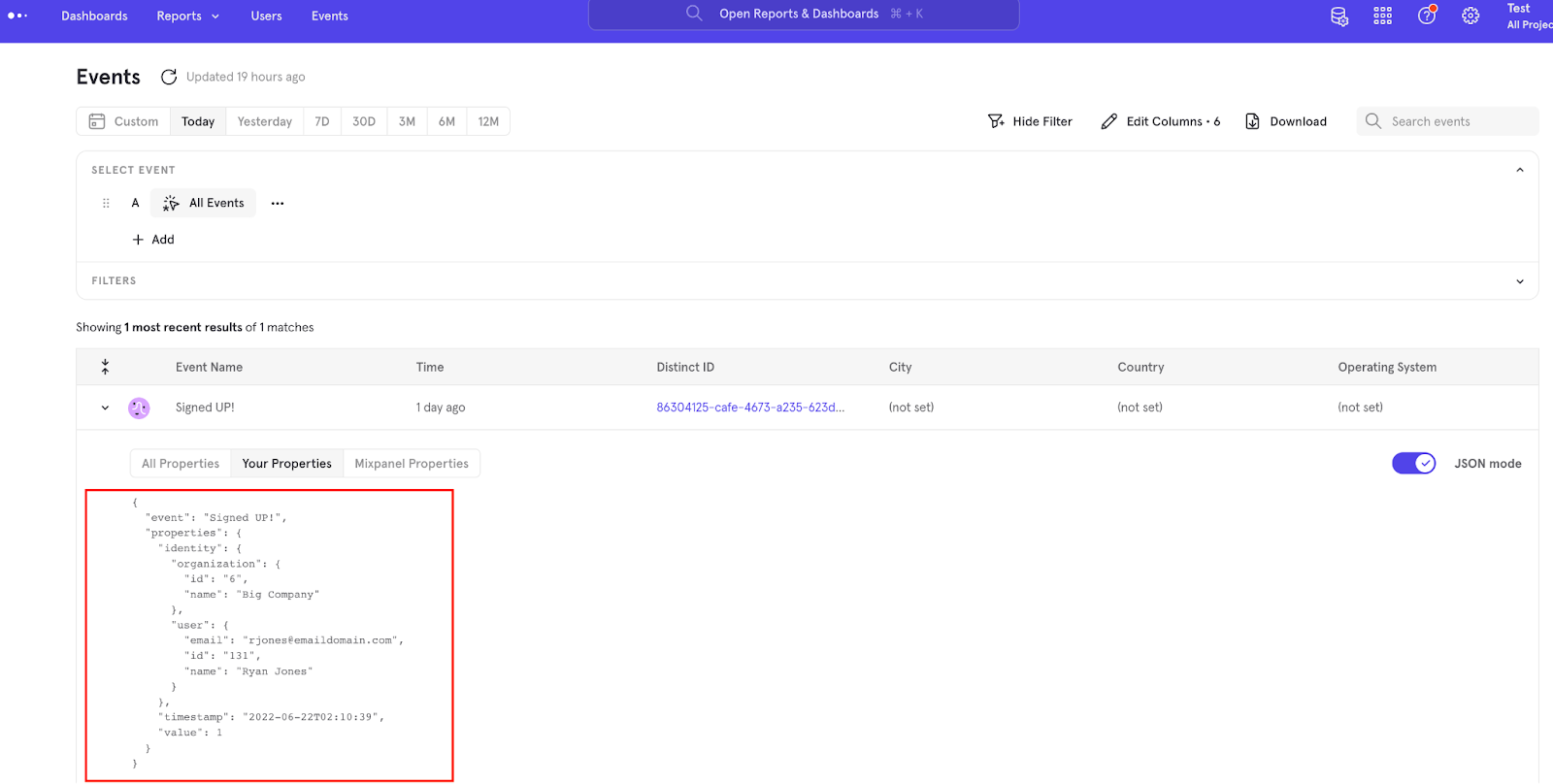The width and height of the screenshot is (1553, 784).
Task: Open the Distinct ID link 86304125-cafe
Action: pos(750,408)
